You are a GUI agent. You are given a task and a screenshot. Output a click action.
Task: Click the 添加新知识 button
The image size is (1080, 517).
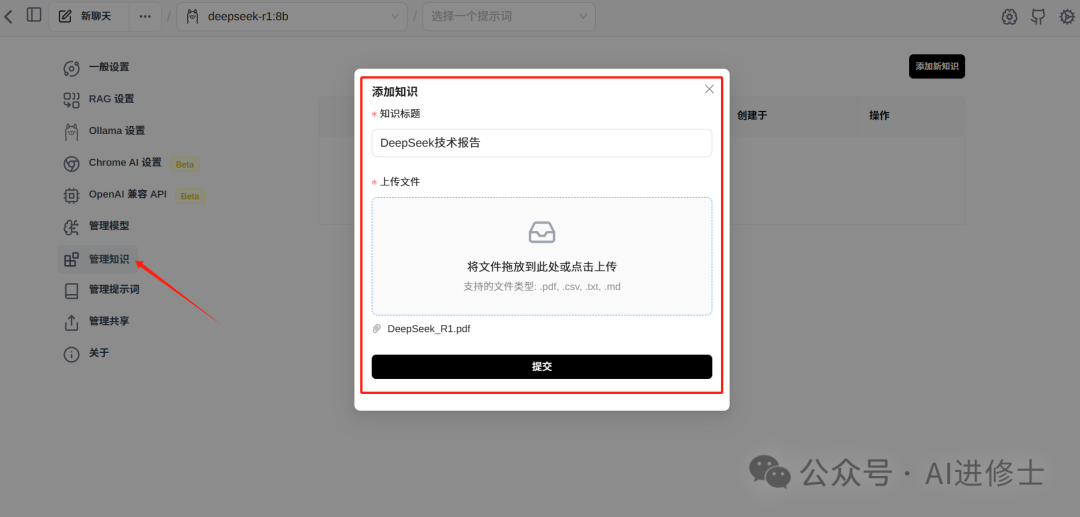(937, 67)
